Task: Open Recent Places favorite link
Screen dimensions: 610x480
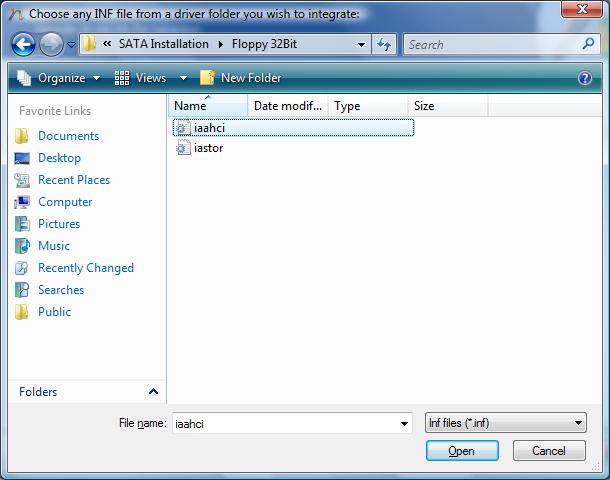Action: point(74,180)
